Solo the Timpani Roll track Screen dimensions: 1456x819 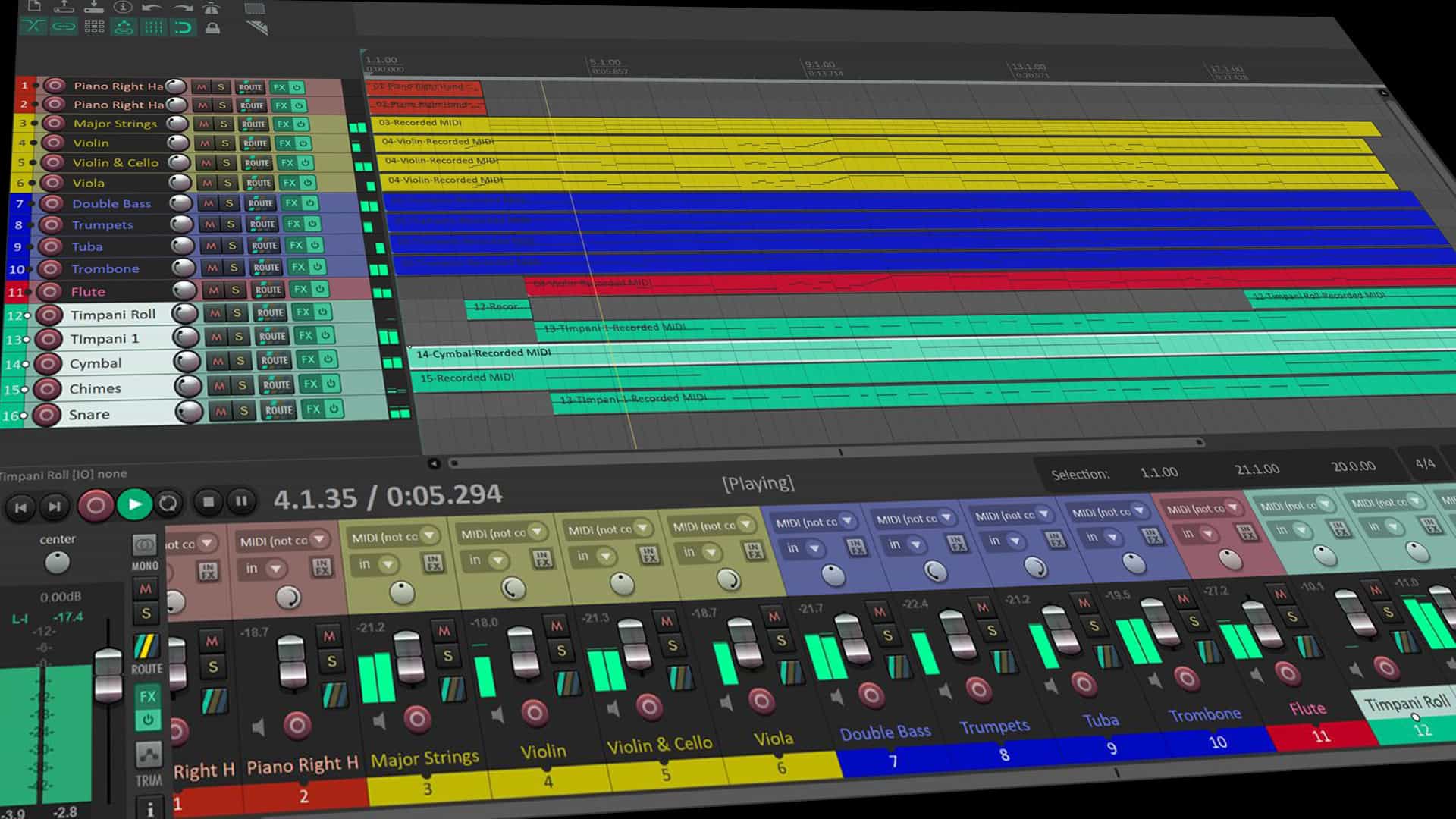pos(237,312)
